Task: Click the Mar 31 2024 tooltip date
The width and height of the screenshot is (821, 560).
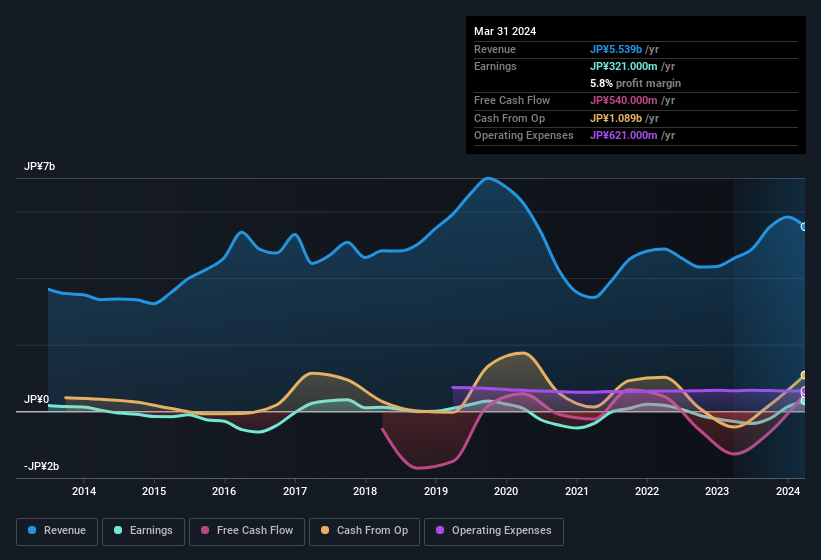Action: (505, 31)
